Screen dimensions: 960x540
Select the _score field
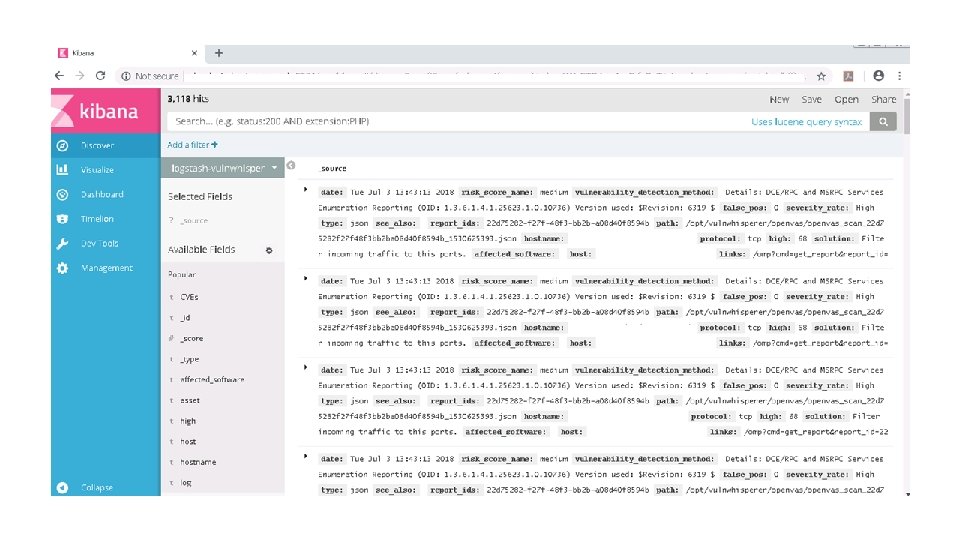pos(191,339)
